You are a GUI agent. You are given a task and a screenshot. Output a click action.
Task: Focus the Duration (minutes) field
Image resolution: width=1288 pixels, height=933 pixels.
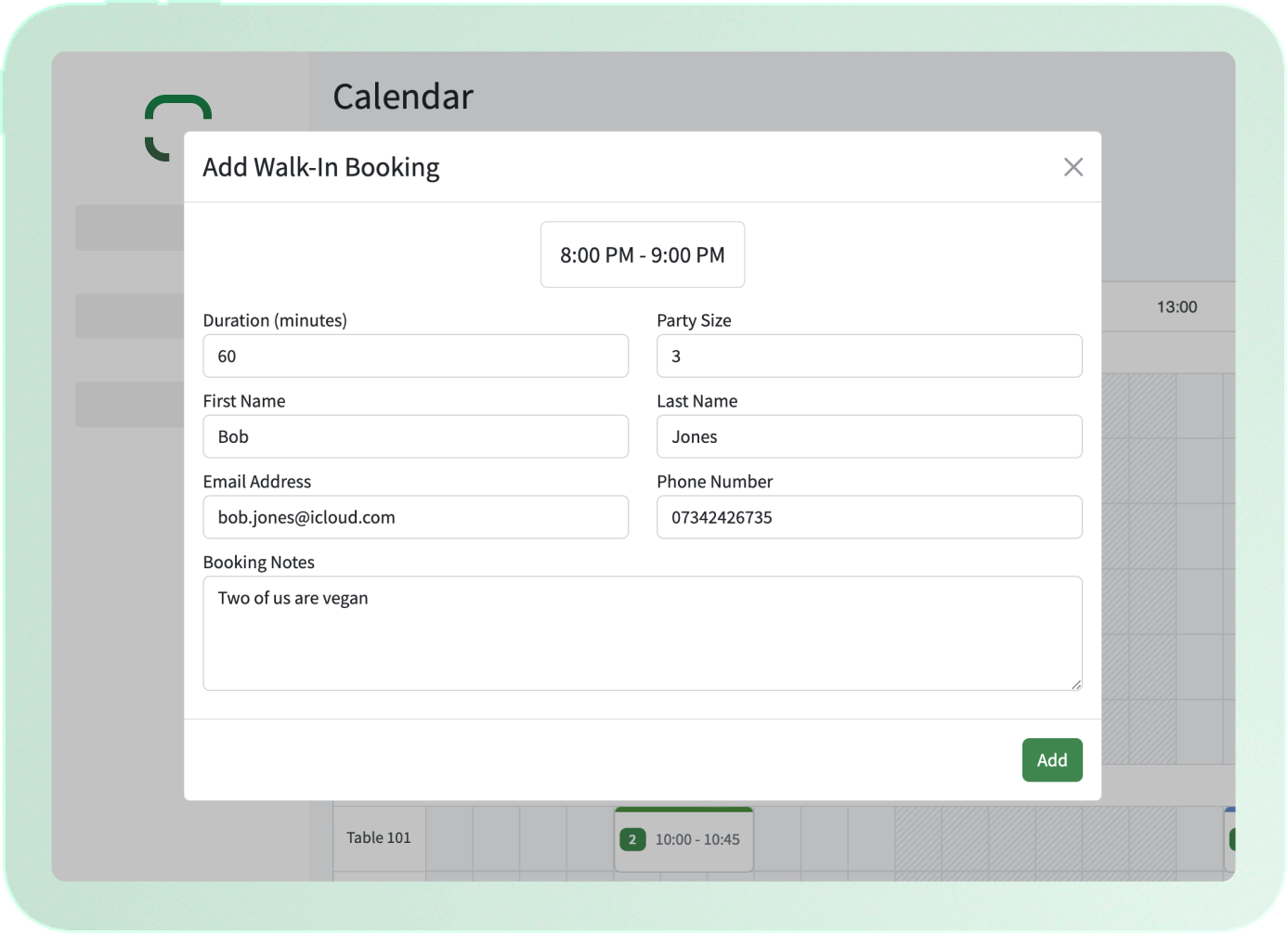click(x=415, y=356)
